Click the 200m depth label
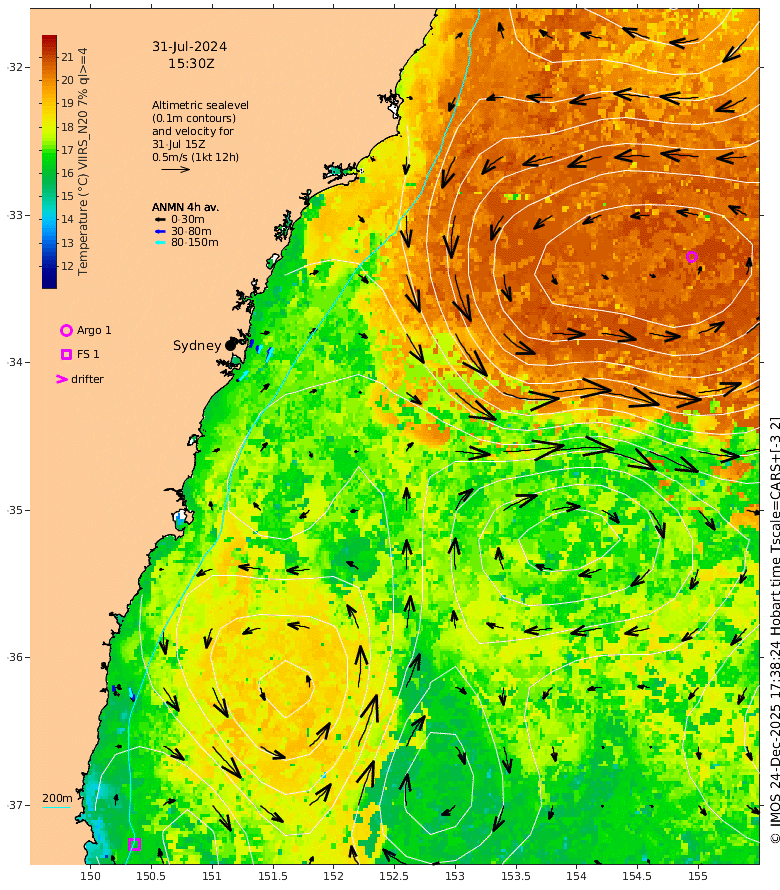Image resolution: width=780 pixels, height=890 pixels. tap(57, 798)
